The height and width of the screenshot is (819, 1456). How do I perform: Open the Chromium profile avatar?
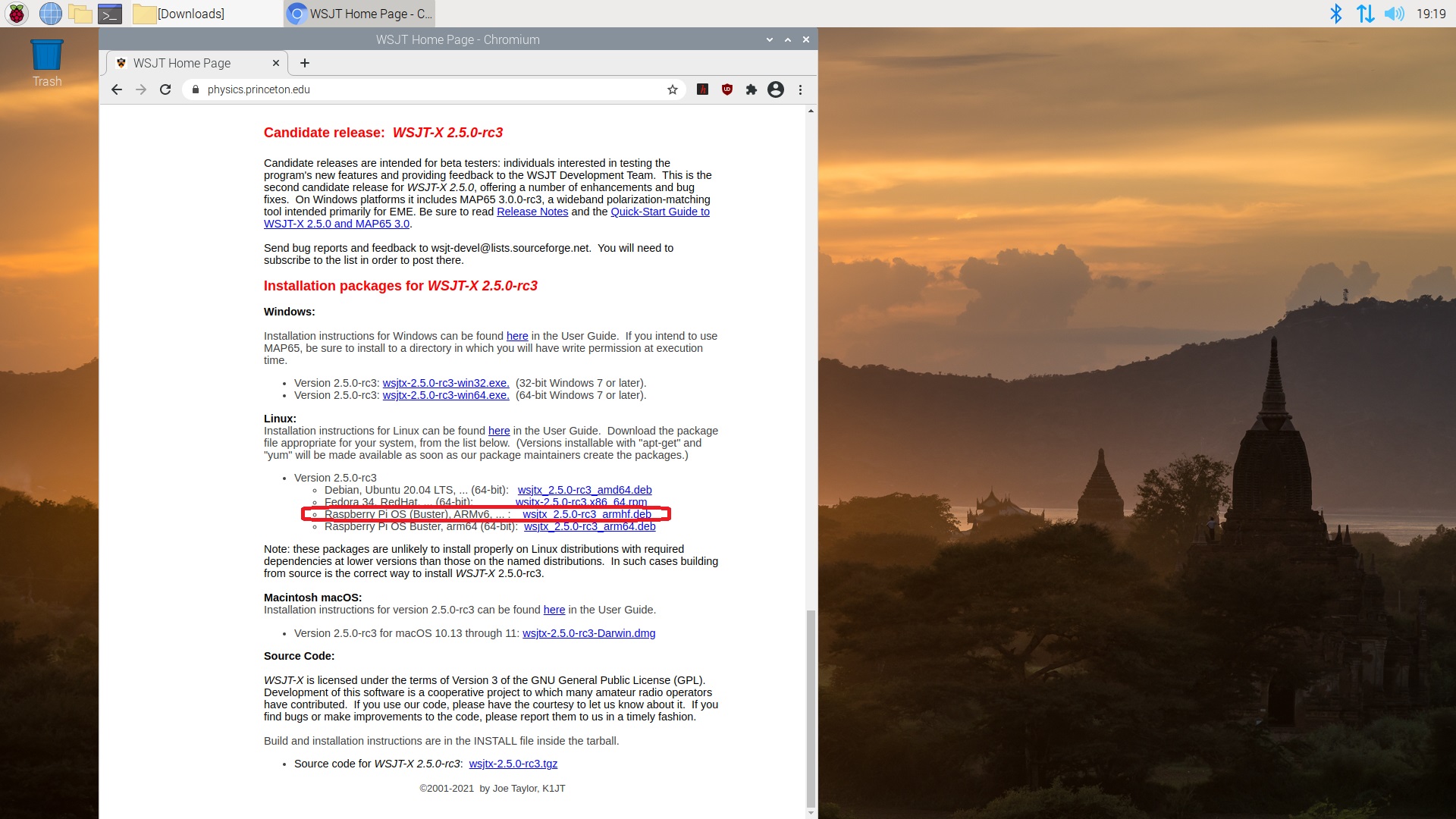click(x=775, y=89)
